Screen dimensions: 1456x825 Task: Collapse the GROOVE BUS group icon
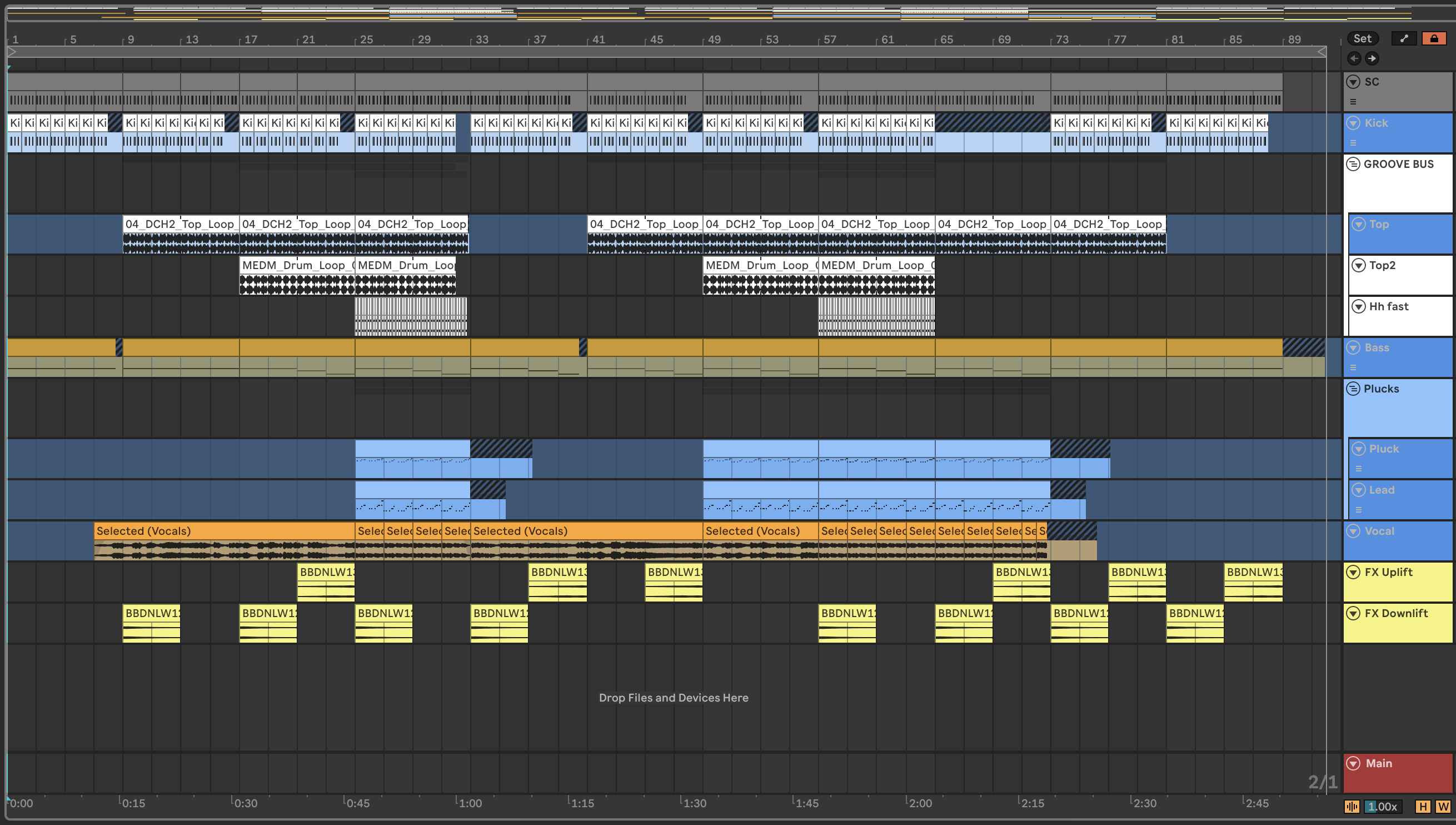click(x=1353, y=165)
